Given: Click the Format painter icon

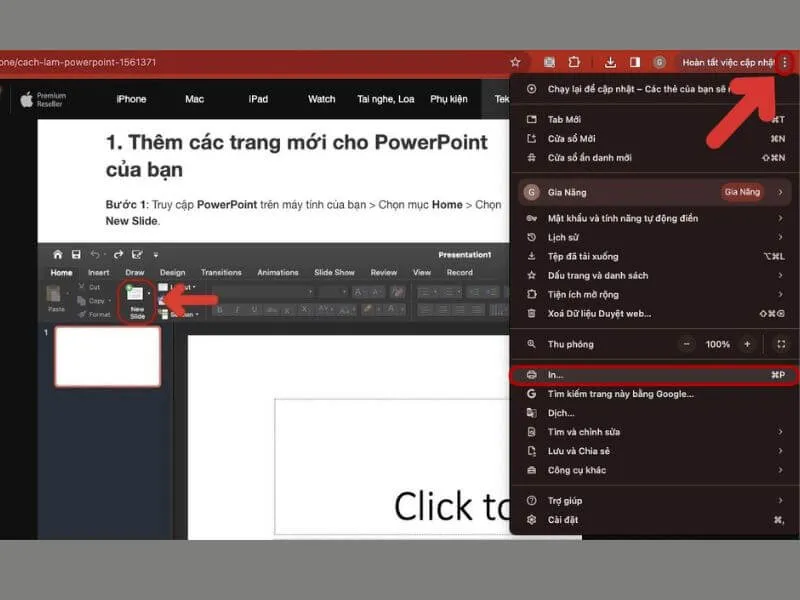Looking at the screenshot, I should [x=82, y=314].
